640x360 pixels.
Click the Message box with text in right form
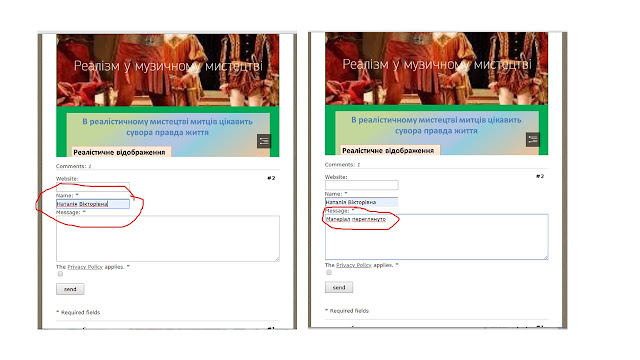(437, 237)
